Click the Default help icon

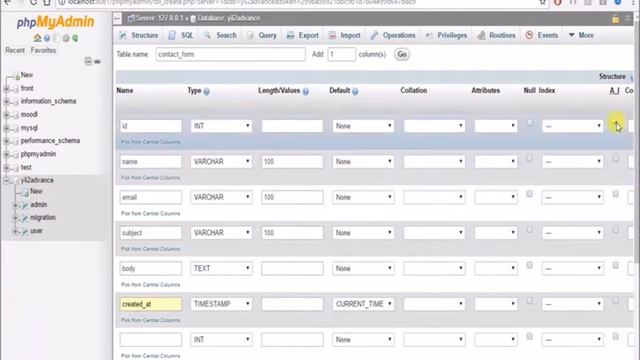[x=355, y=91]
